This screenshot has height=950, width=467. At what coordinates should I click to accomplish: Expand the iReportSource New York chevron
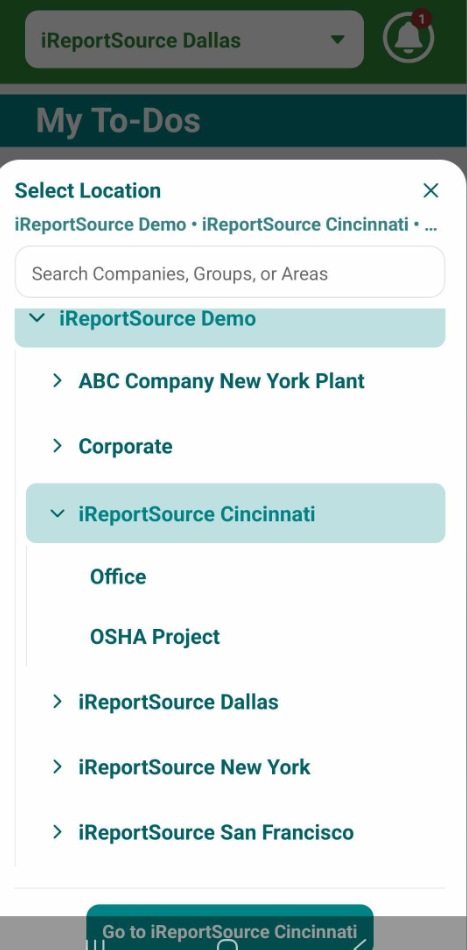[x=58, y=767]
